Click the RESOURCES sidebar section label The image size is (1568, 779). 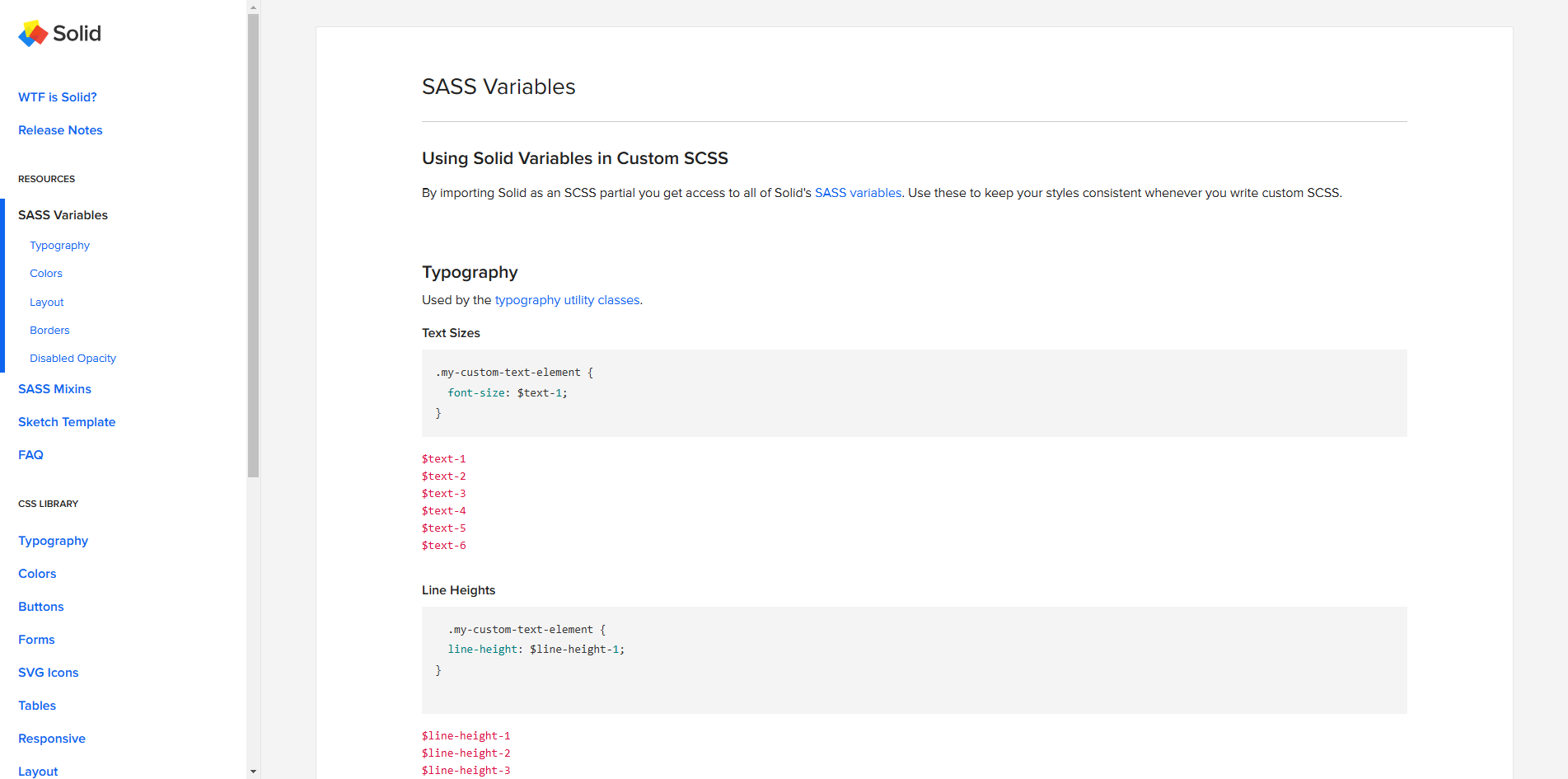[x=46, y=179]
